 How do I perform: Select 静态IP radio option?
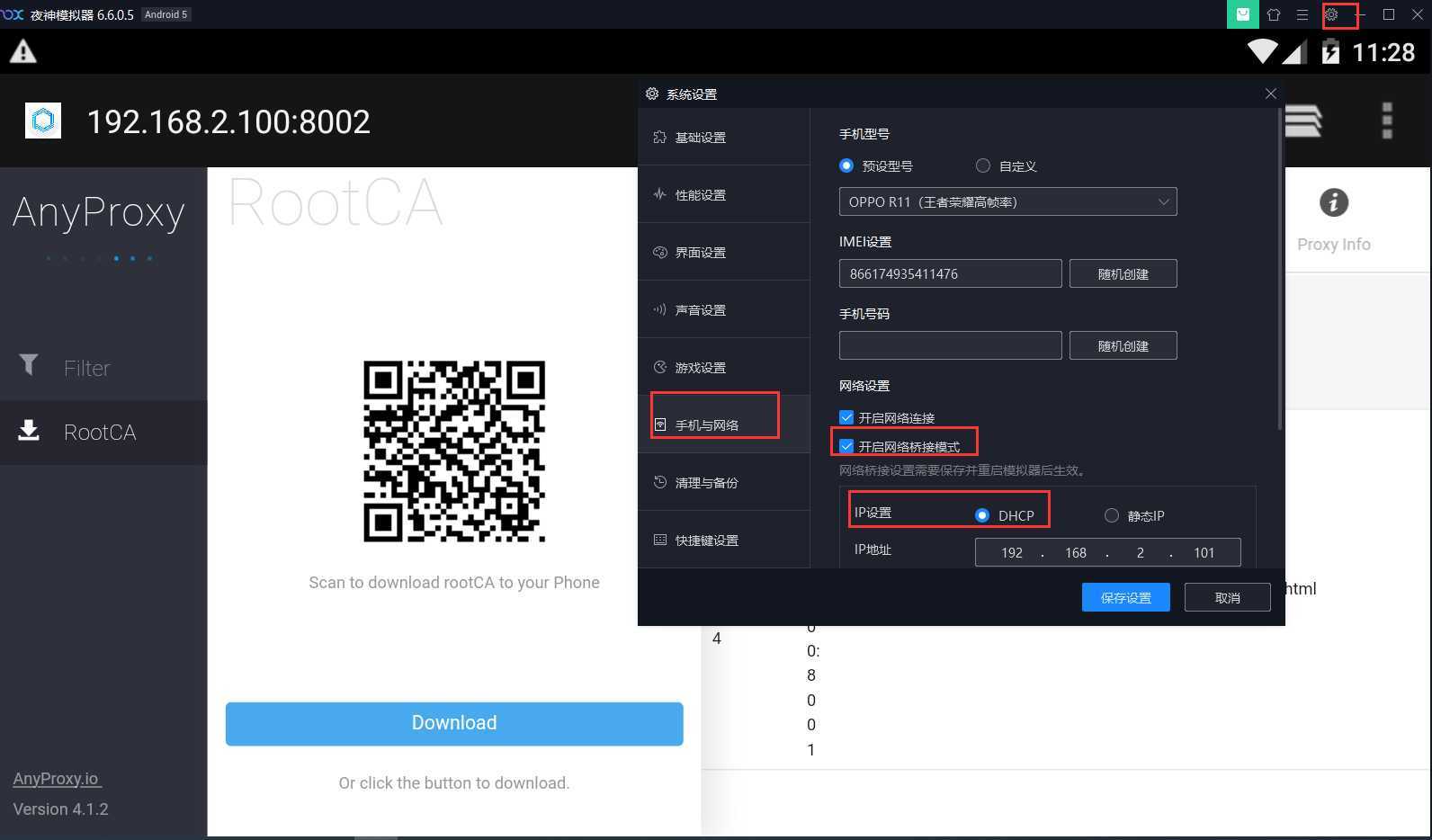(x=1112, y=515)
